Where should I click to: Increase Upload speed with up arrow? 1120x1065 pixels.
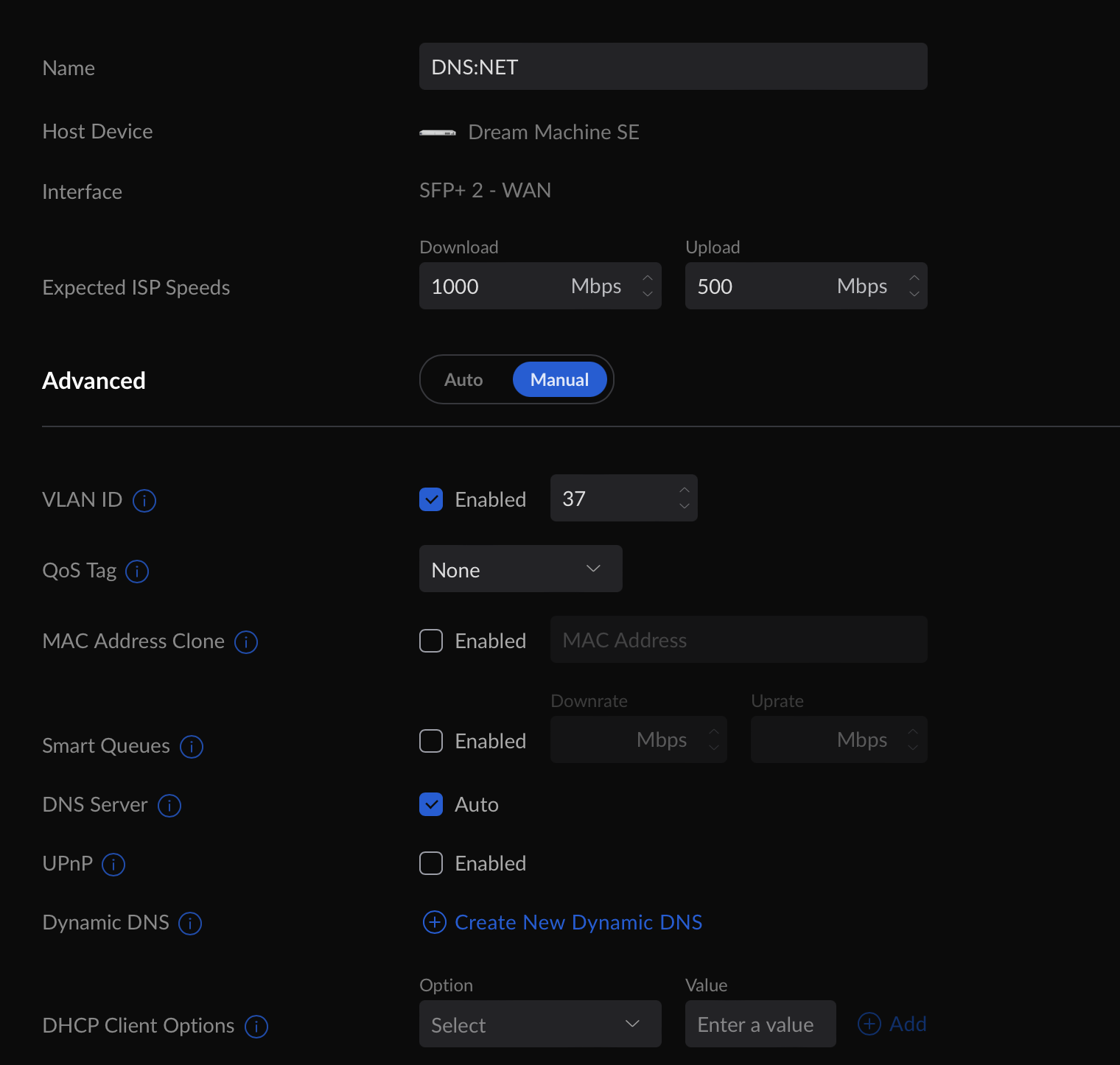pyautogui.click(x=914, y=278)
